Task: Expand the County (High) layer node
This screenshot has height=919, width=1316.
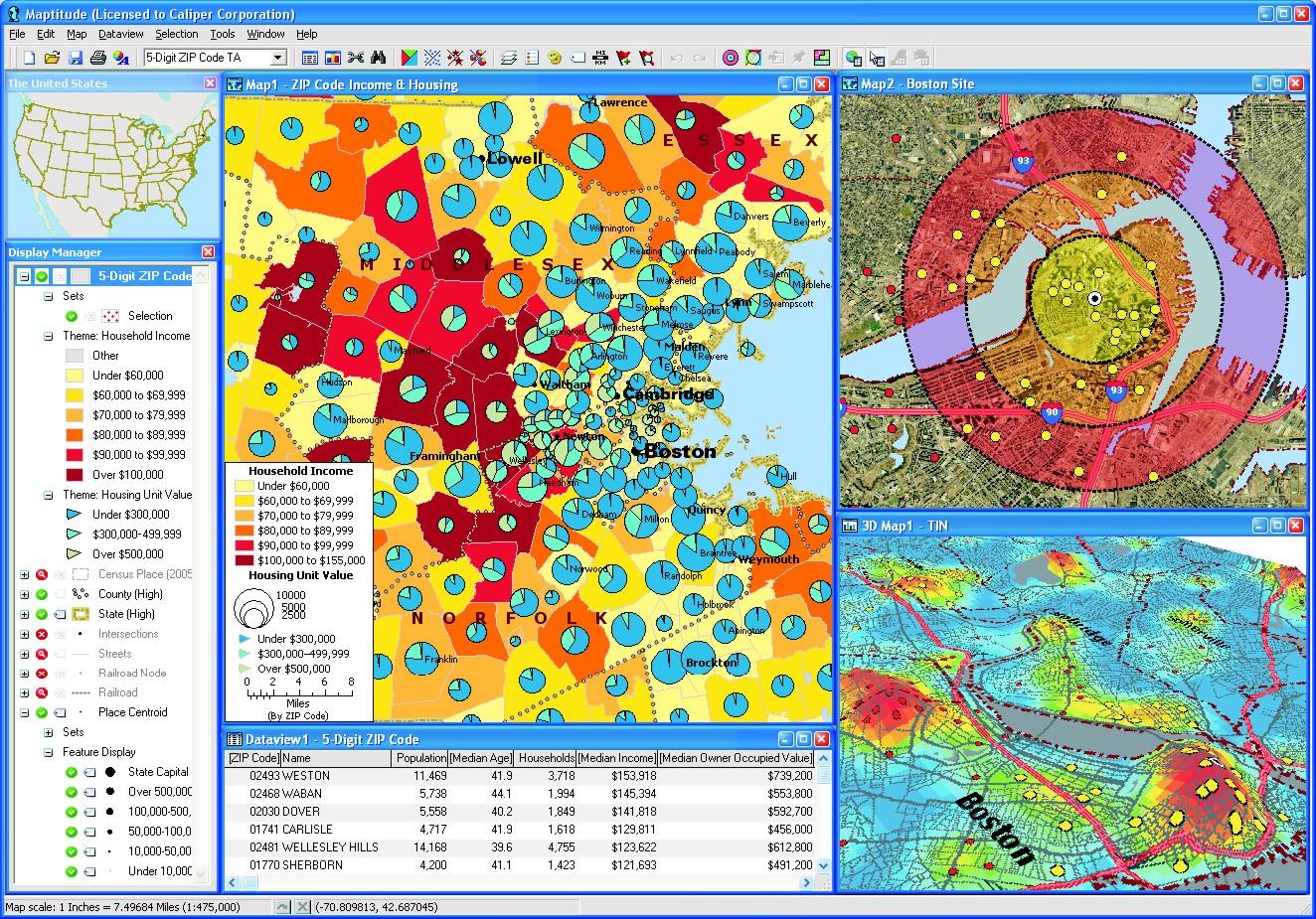Action: pos(24,594)
